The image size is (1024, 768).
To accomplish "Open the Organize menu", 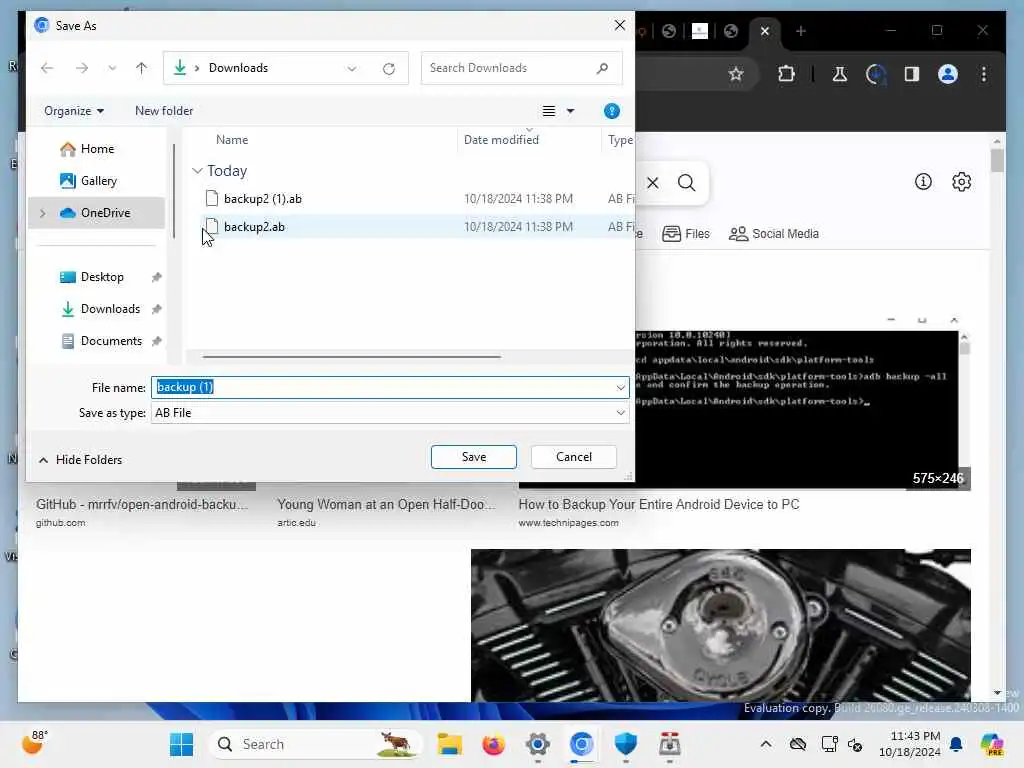I will (74, 111).
